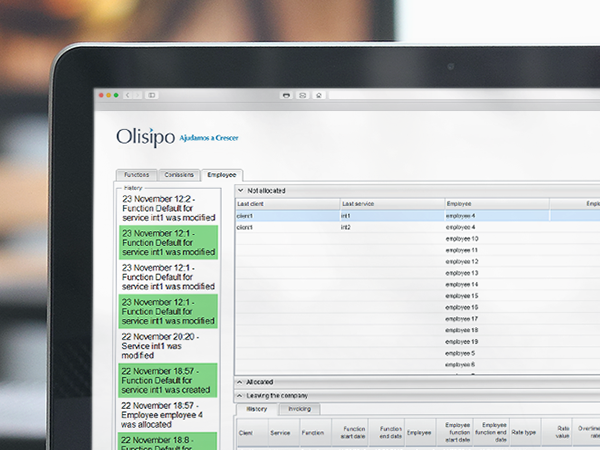Click Employee function end date header

pos(491,433)
